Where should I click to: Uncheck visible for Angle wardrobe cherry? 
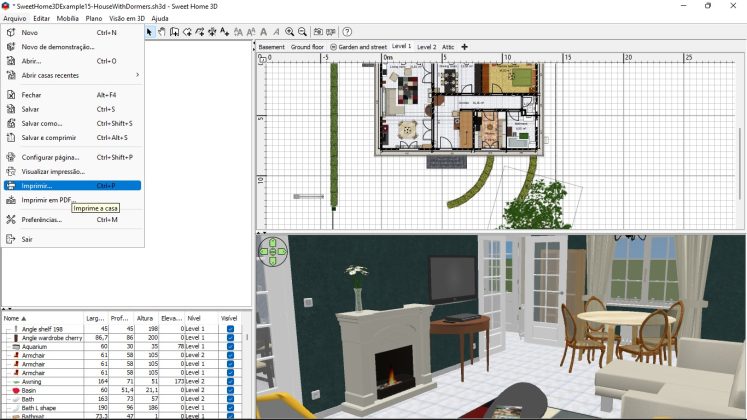pos(231,338)
